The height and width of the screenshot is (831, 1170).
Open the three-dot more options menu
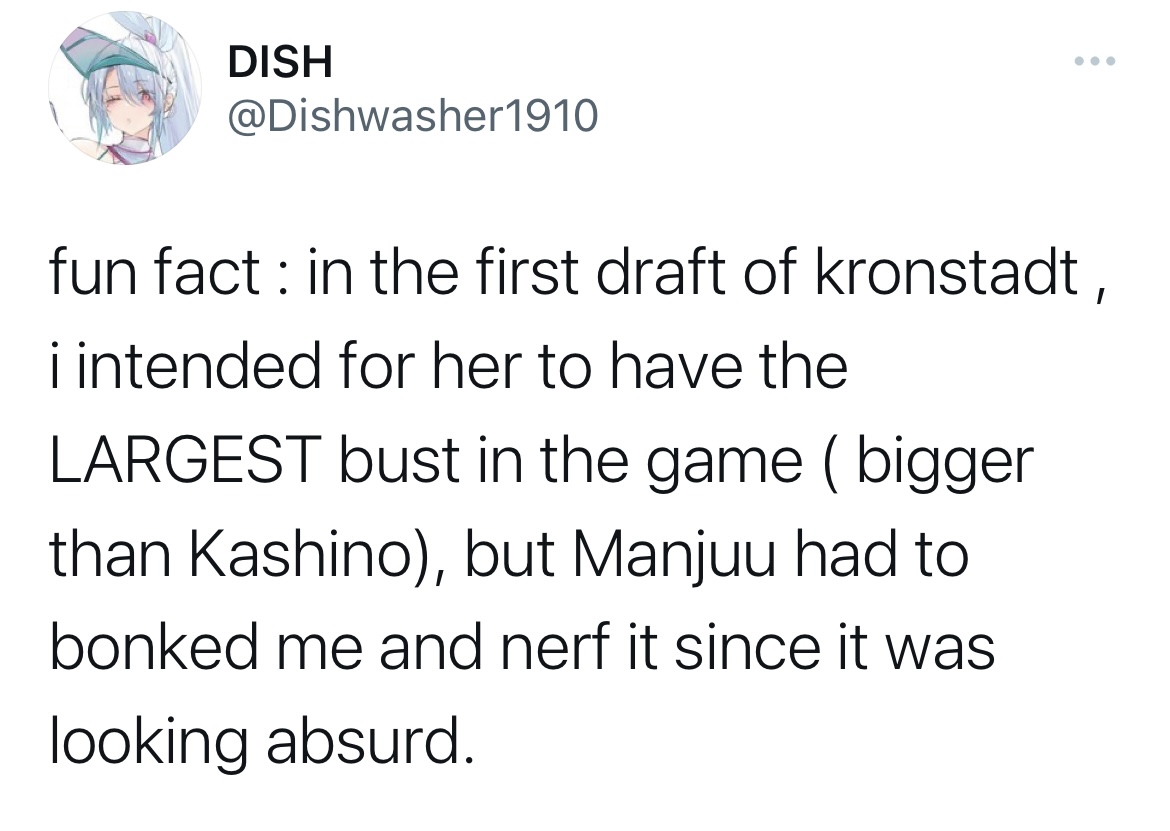point(1095,61)
